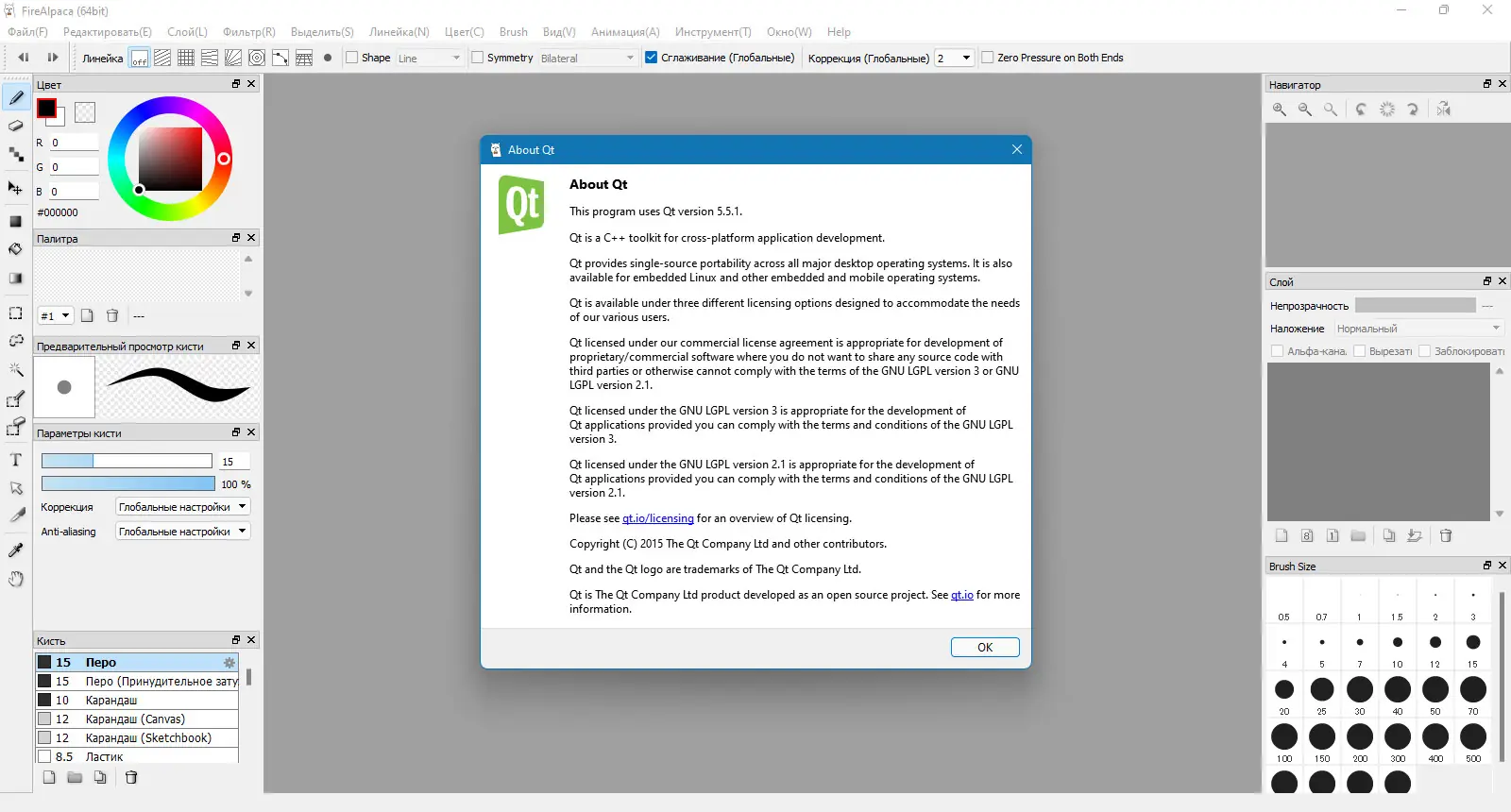The width and height of the screenshot is (1511, 812).
Task: Click the black foreground color swatch
Action: [x=46, y=109]
